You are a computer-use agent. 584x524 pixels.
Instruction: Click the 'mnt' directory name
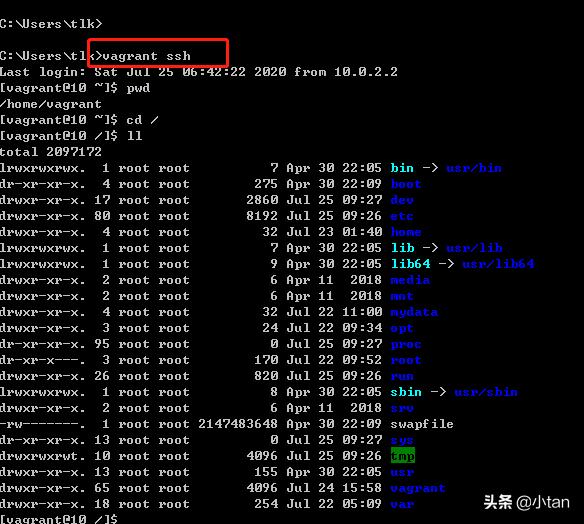[402, 296]
